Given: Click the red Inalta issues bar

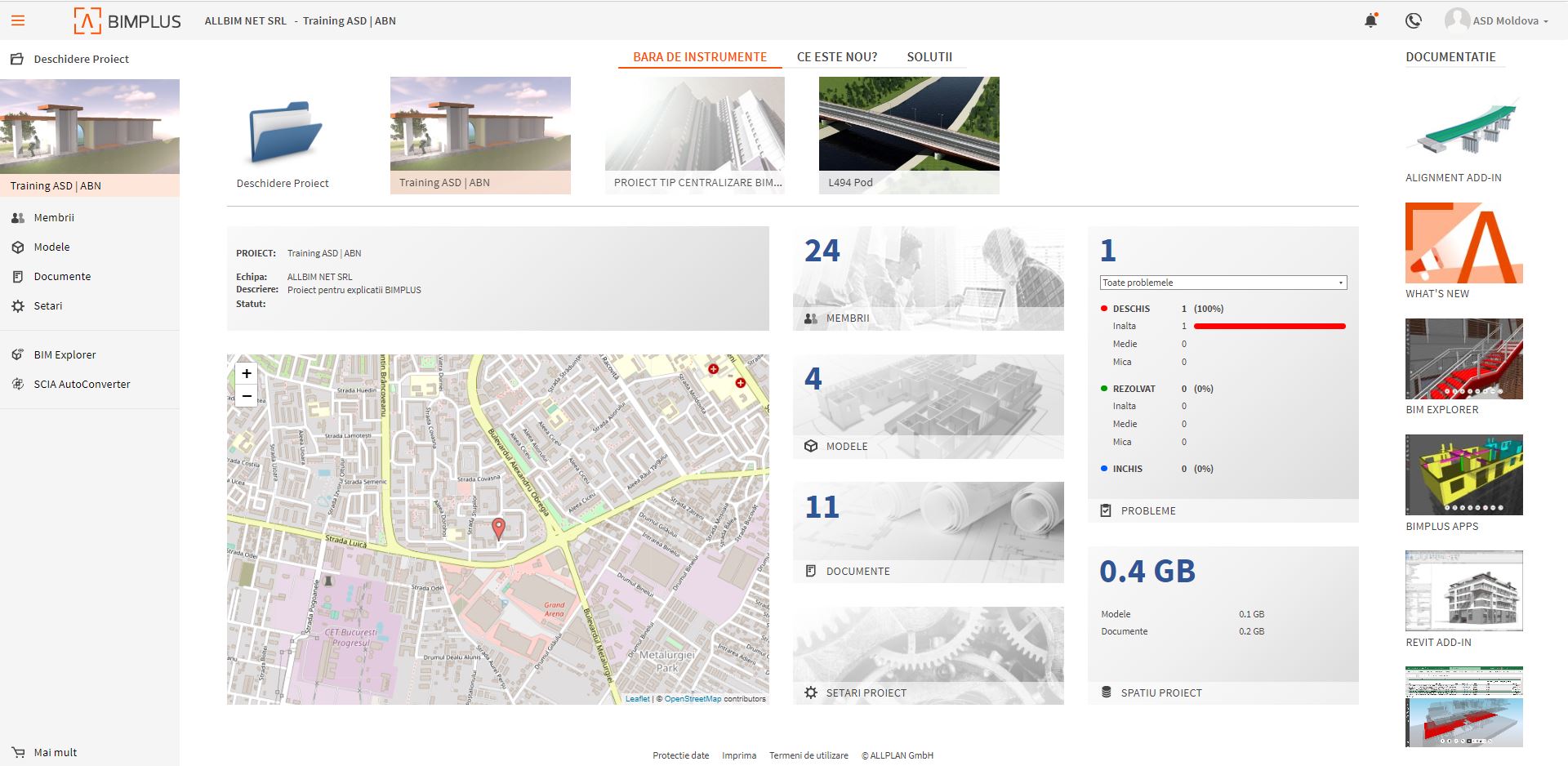Looking at the screenshot, I should coord(1269,326).
